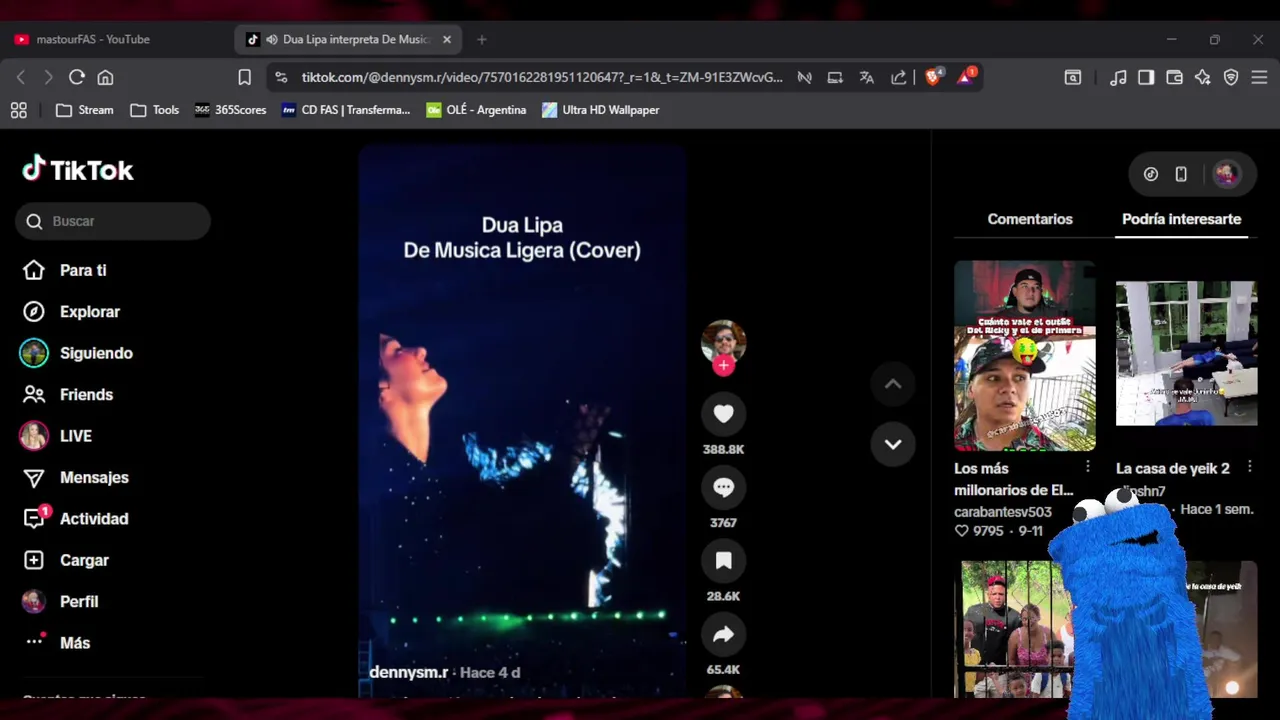Follow creator with the red plus badge
Screen dimensions: 1280x720
tap(723, 366)
